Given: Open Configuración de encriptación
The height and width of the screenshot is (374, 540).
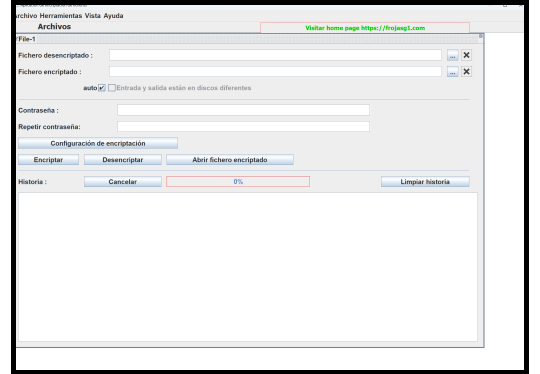Looking at the screenshot, I should pos(98,143).
